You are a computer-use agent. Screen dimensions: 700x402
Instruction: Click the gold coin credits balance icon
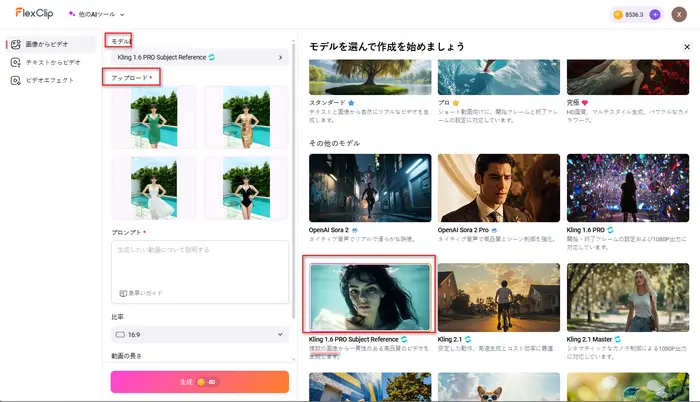618,15
